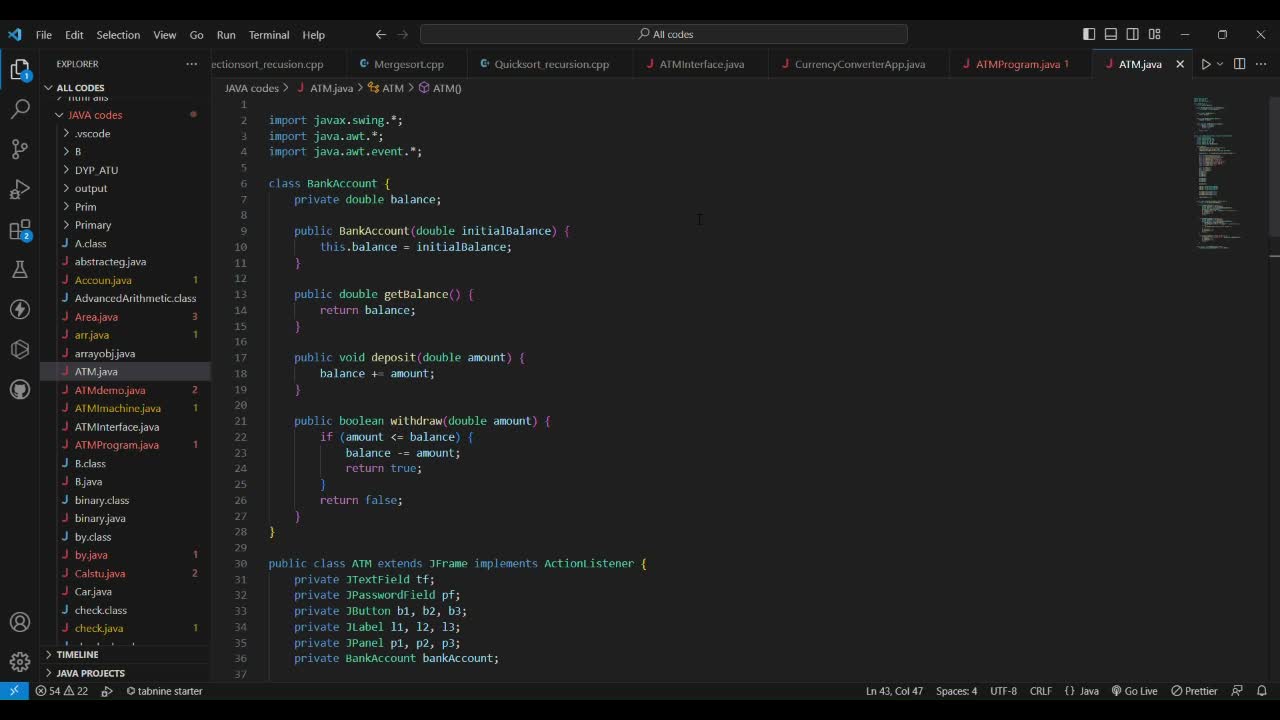Viewport: 1280px width, 720px height.
Task: Open the Source Control view
Action: tap(20, 149)
